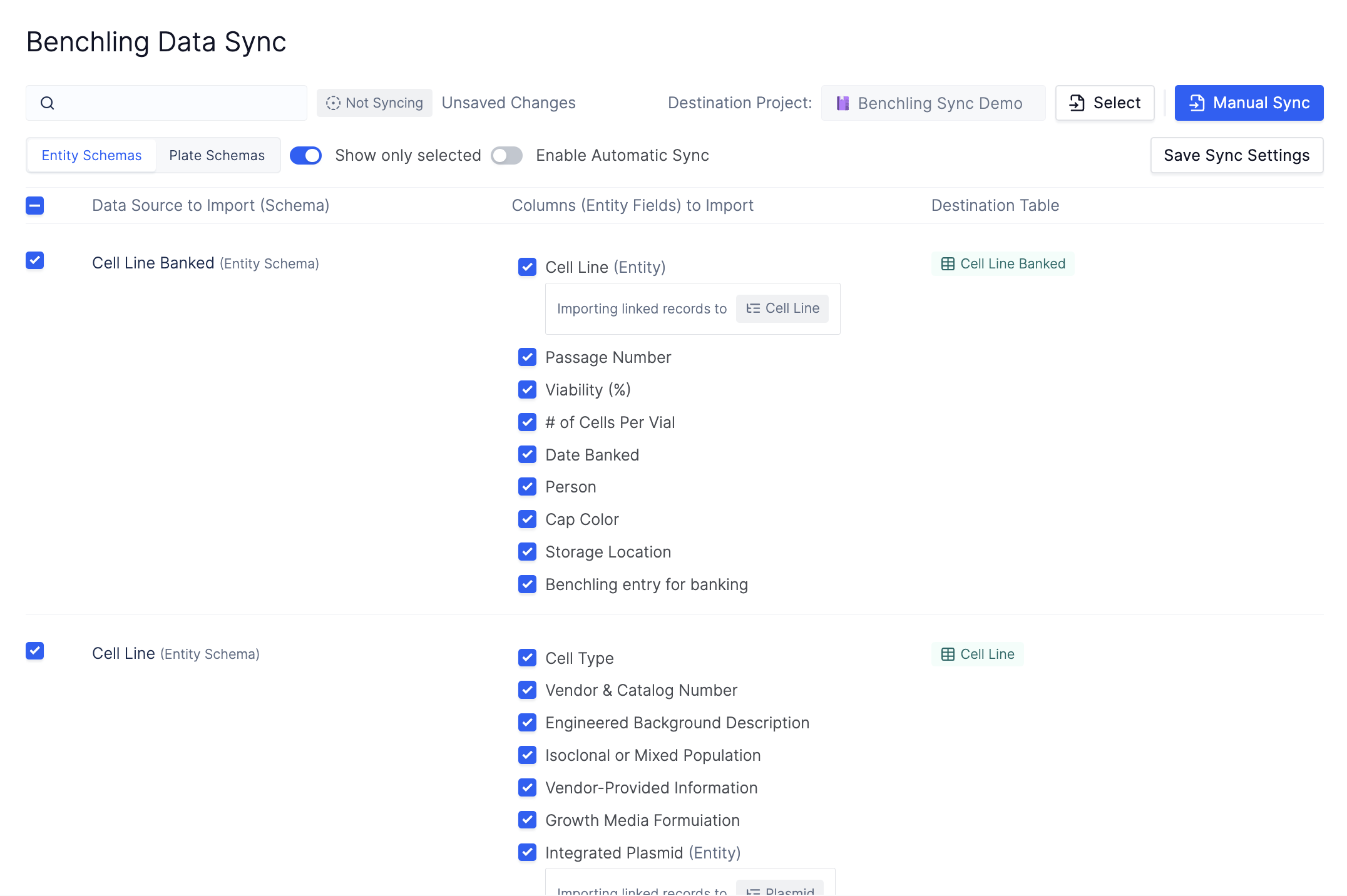The width and height of the screenshot is (1347, 896).
Task: Enable the Automatic Sync toggle
Action: click(507, 156)
